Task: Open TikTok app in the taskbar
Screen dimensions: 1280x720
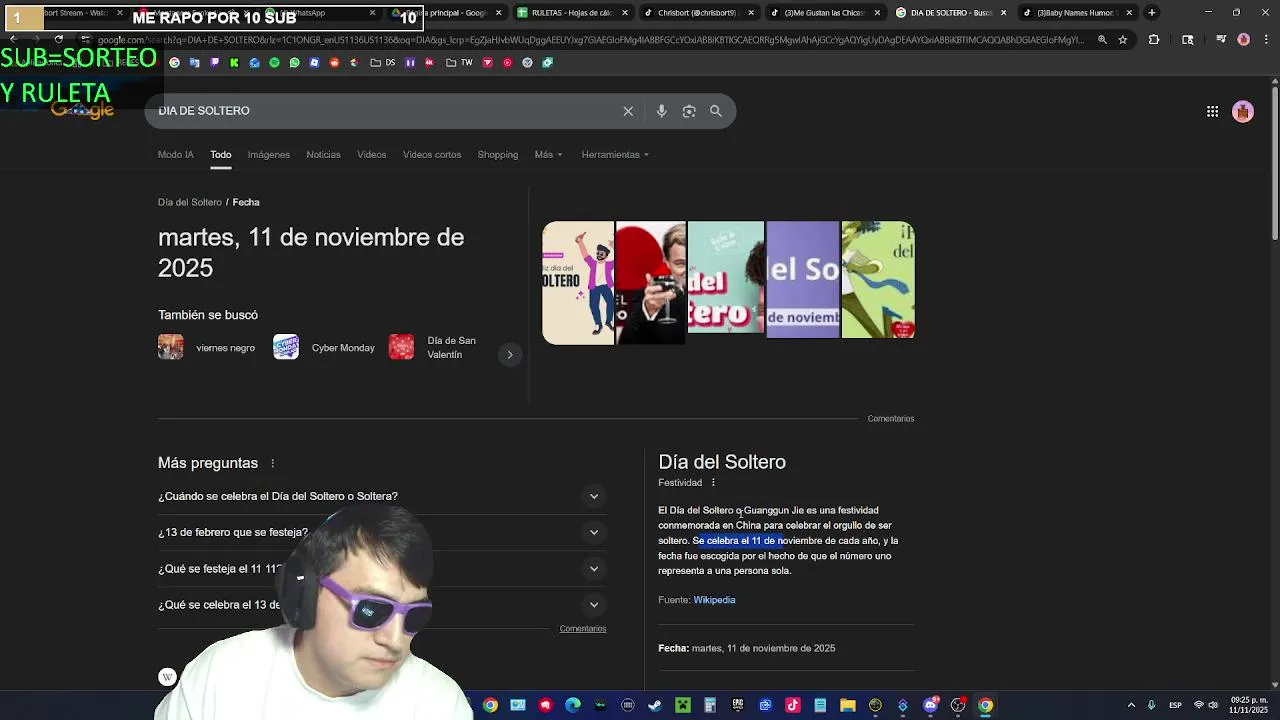Action: point(793,705)
